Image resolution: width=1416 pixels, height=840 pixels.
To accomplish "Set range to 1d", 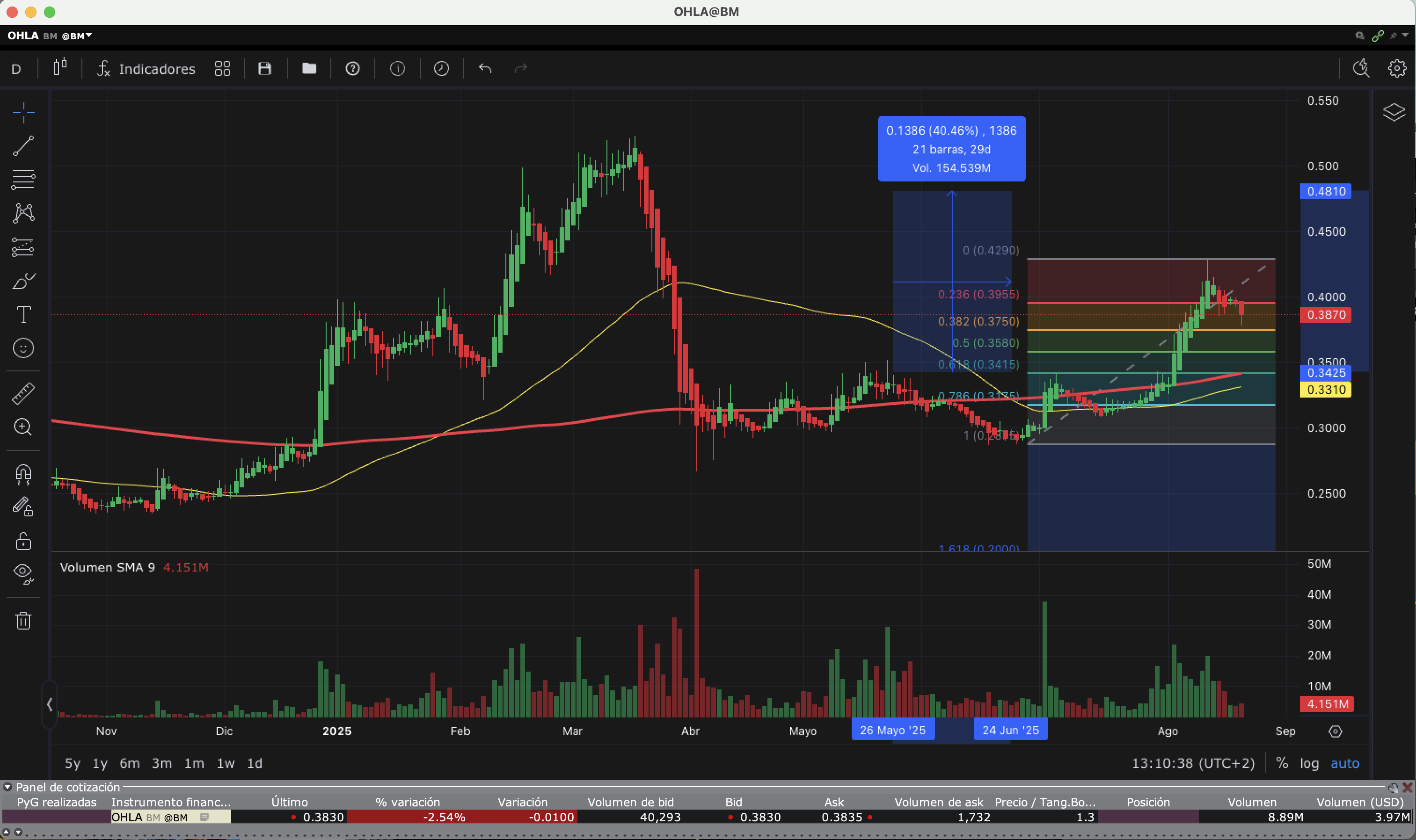I will tap(255, 764).
